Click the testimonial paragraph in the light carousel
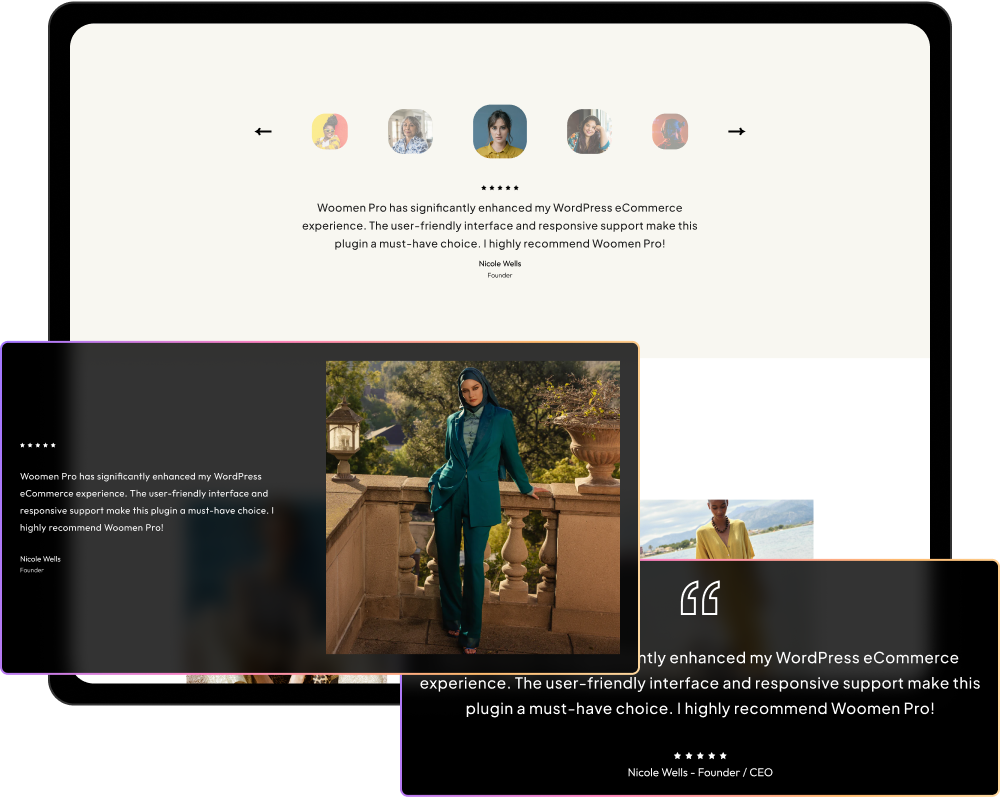The image size is (1000, 797). [500, 226]
